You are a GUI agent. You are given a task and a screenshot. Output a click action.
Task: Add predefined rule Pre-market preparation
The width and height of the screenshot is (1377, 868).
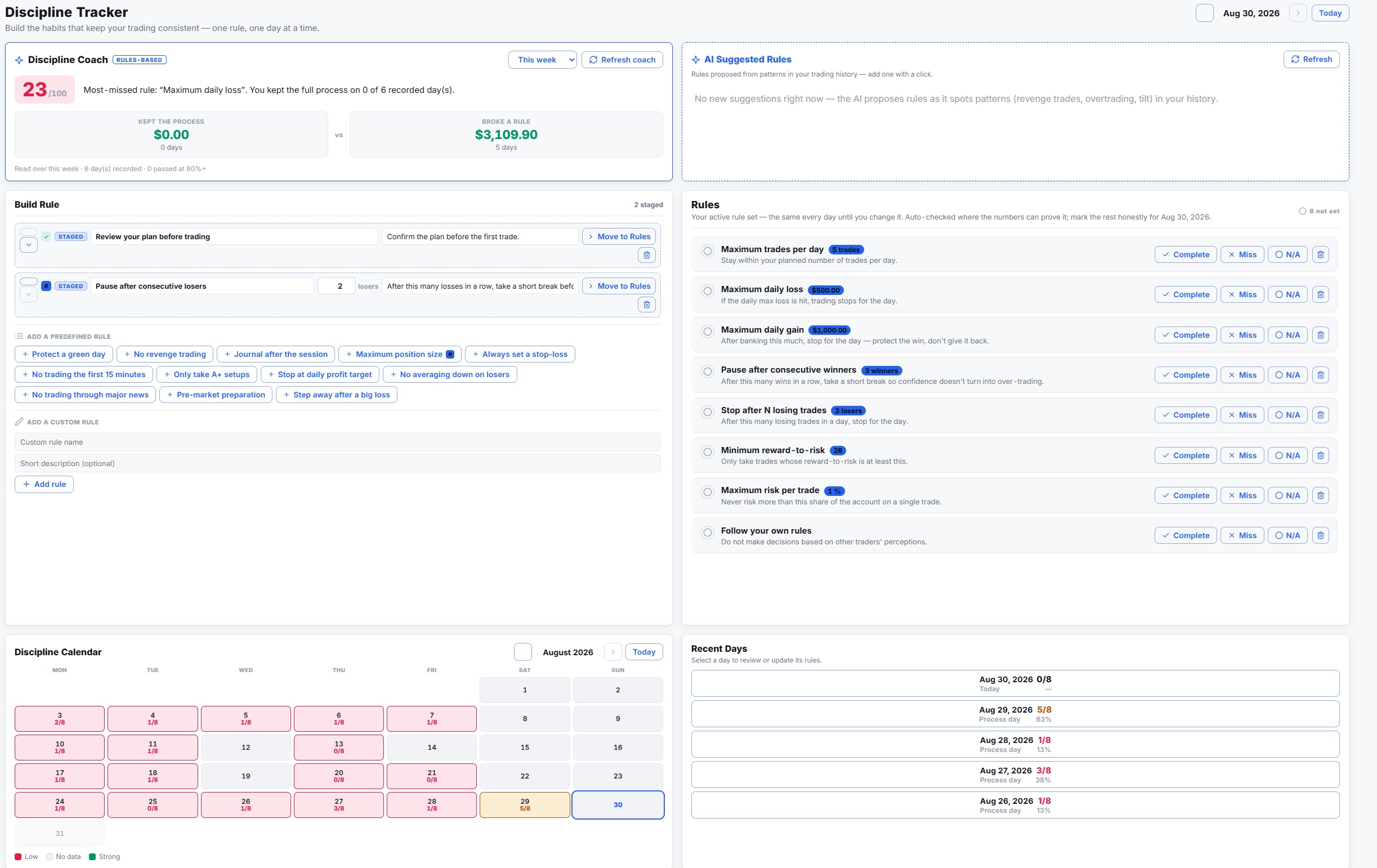[x=216, y=395]
